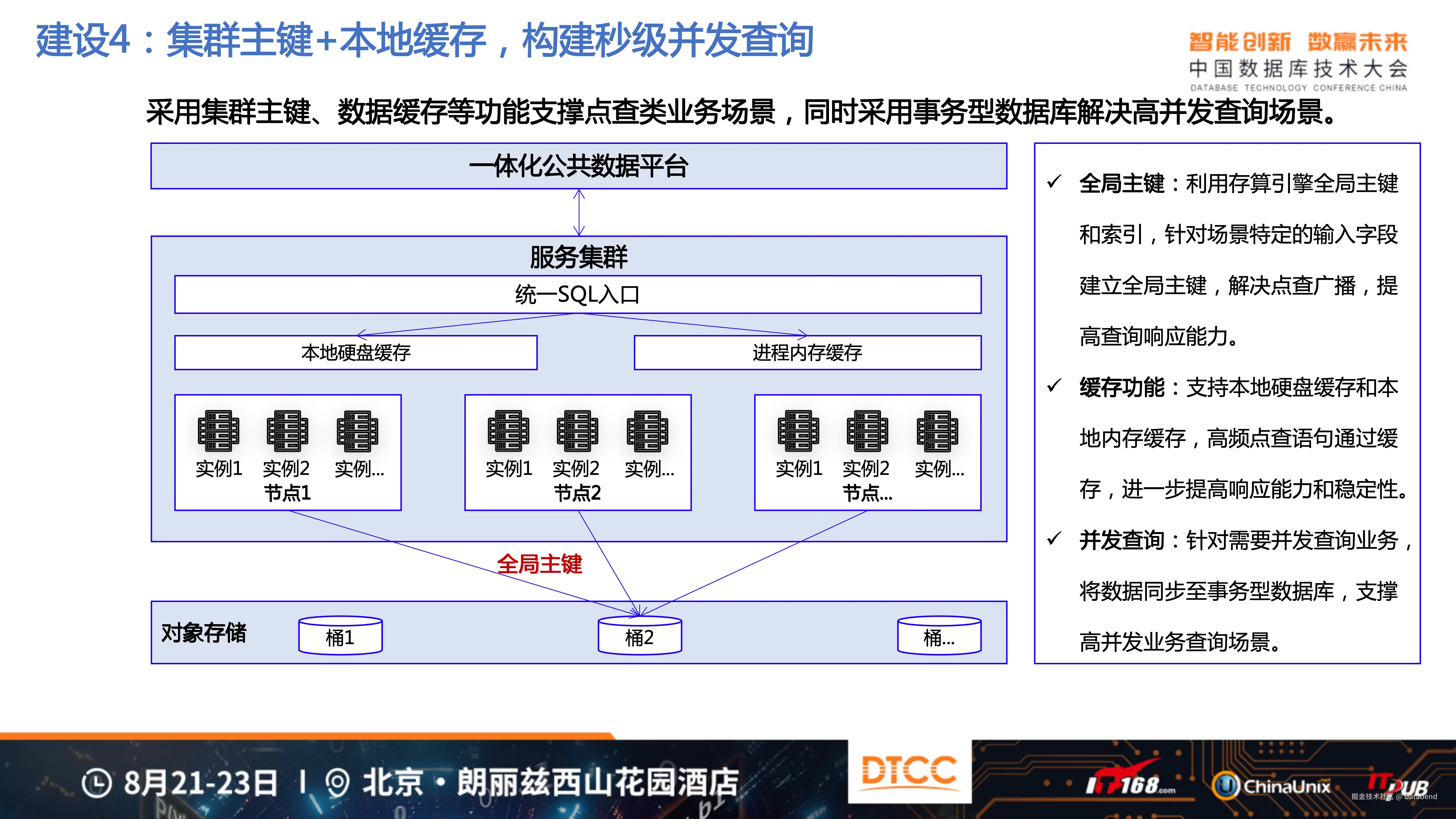
Task: Select the 本地硬盘缓存 box
Action: [355, 353]
